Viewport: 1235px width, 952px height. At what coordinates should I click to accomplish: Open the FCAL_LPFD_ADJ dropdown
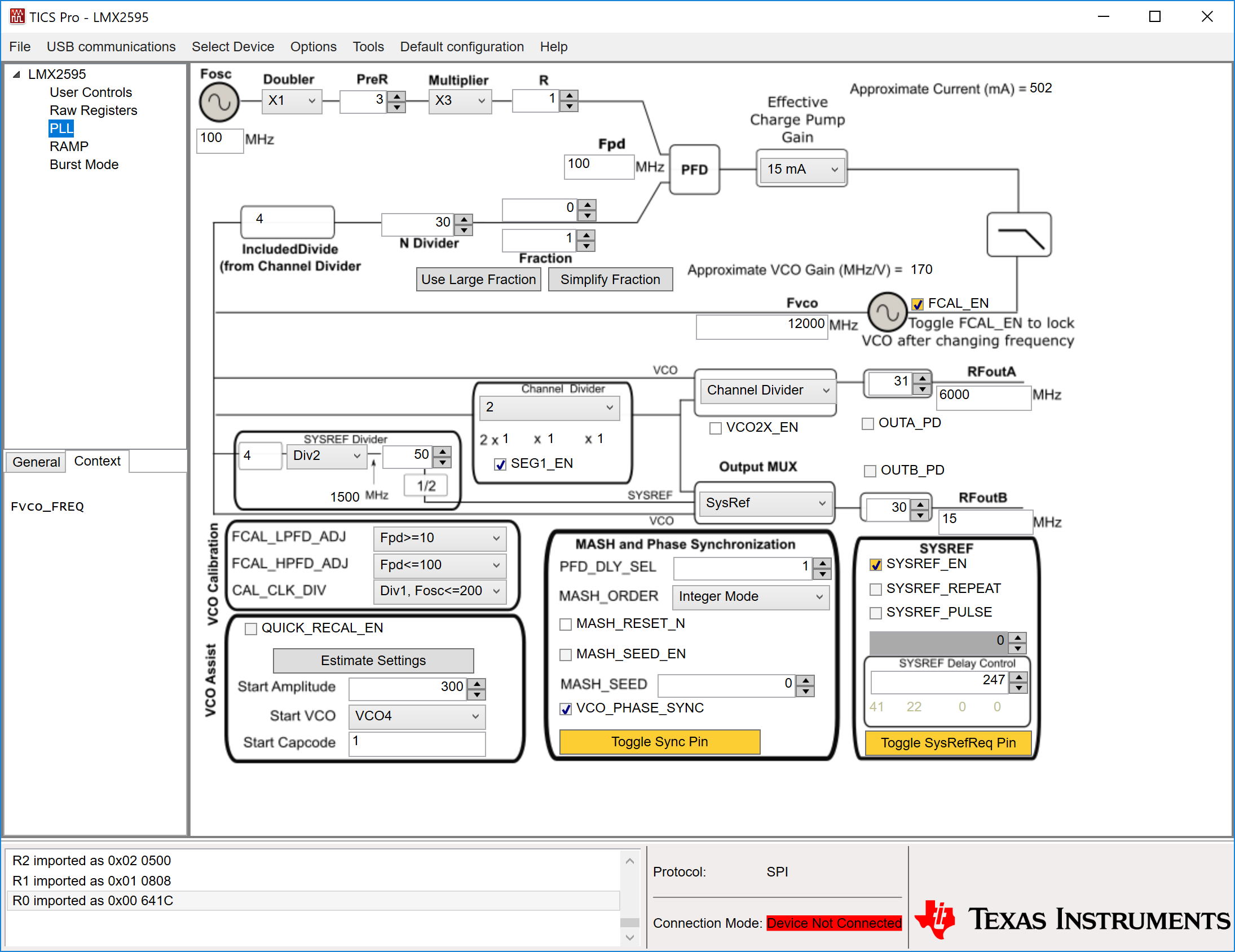[x=439, y=538]
